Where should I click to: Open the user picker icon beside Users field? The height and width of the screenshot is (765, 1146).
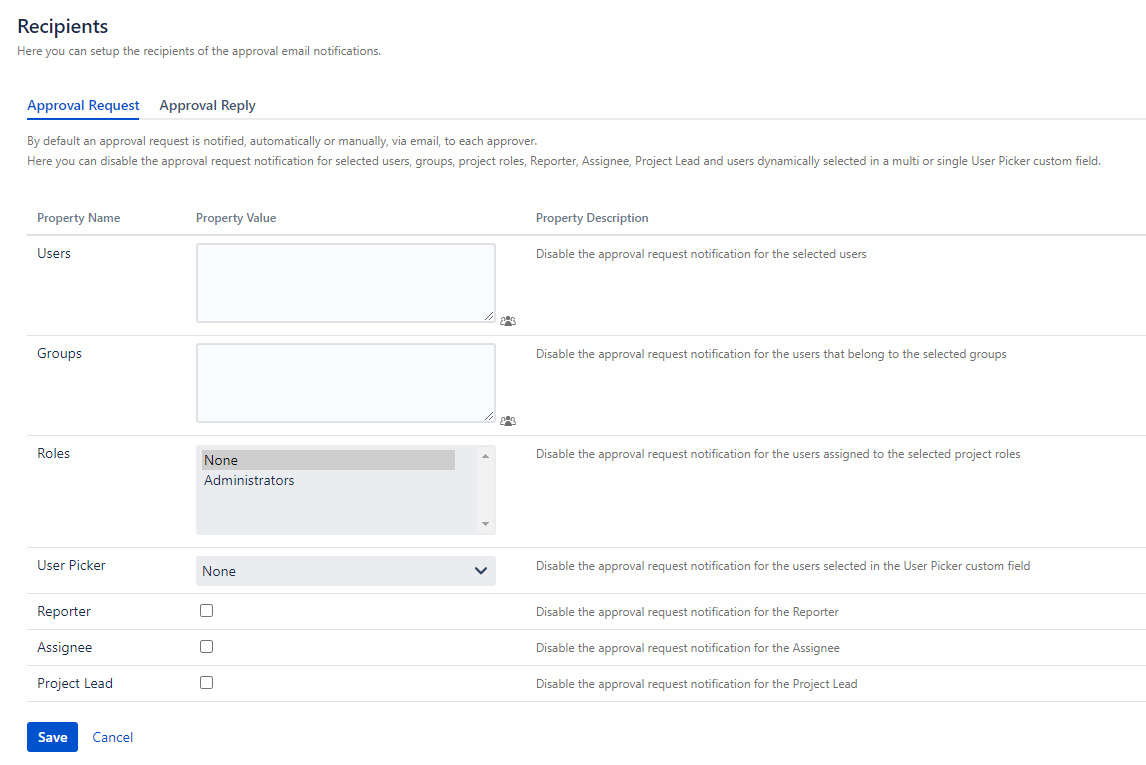(x=508, y=321)
